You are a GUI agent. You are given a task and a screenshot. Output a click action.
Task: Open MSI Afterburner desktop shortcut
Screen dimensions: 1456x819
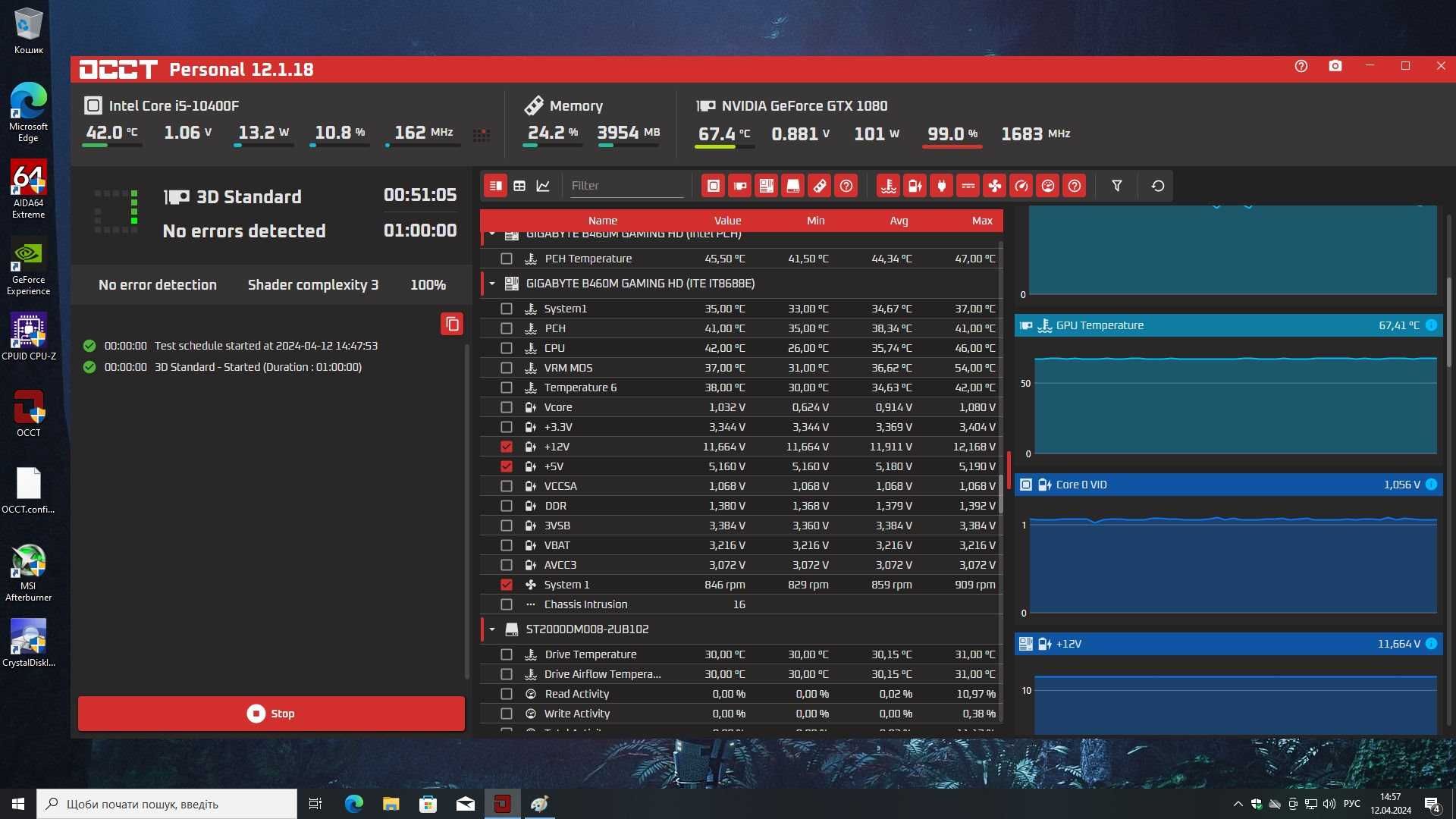pyautogui.click(x=29, y=573)
